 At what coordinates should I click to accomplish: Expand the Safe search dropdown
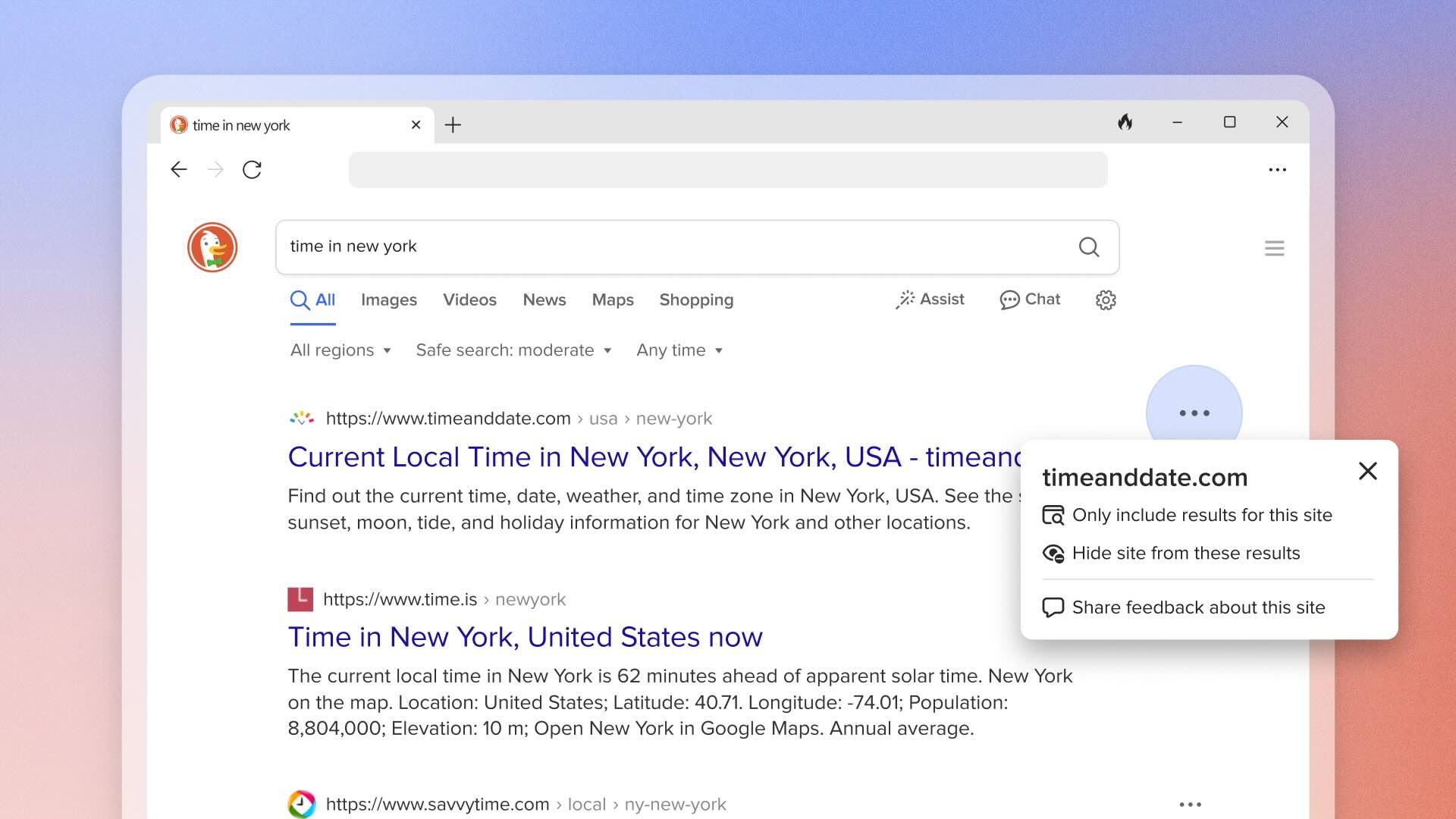[513, 350]
